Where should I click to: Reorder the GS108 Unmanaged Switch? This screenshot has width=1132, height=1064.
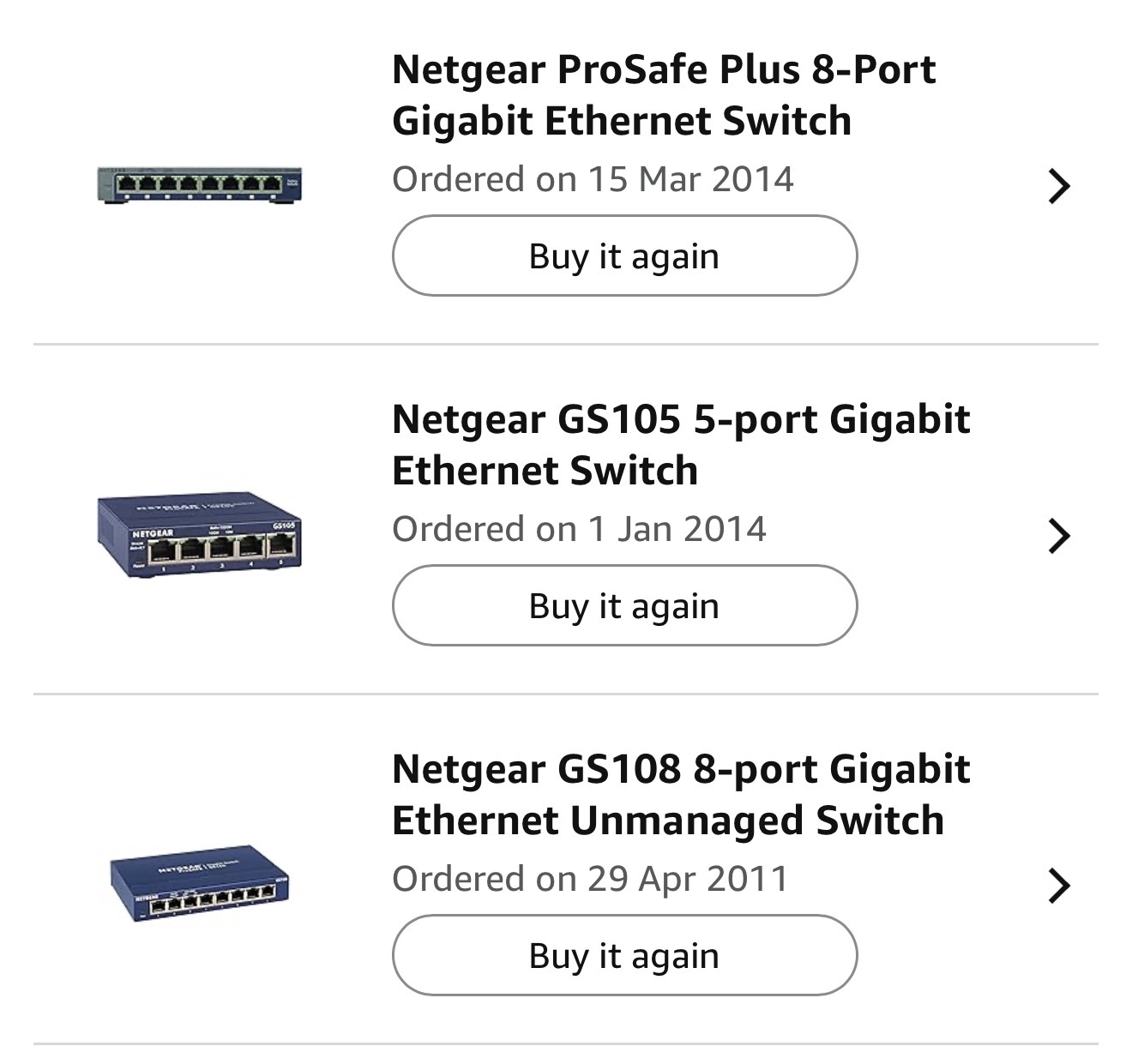[x=624, y=955]
